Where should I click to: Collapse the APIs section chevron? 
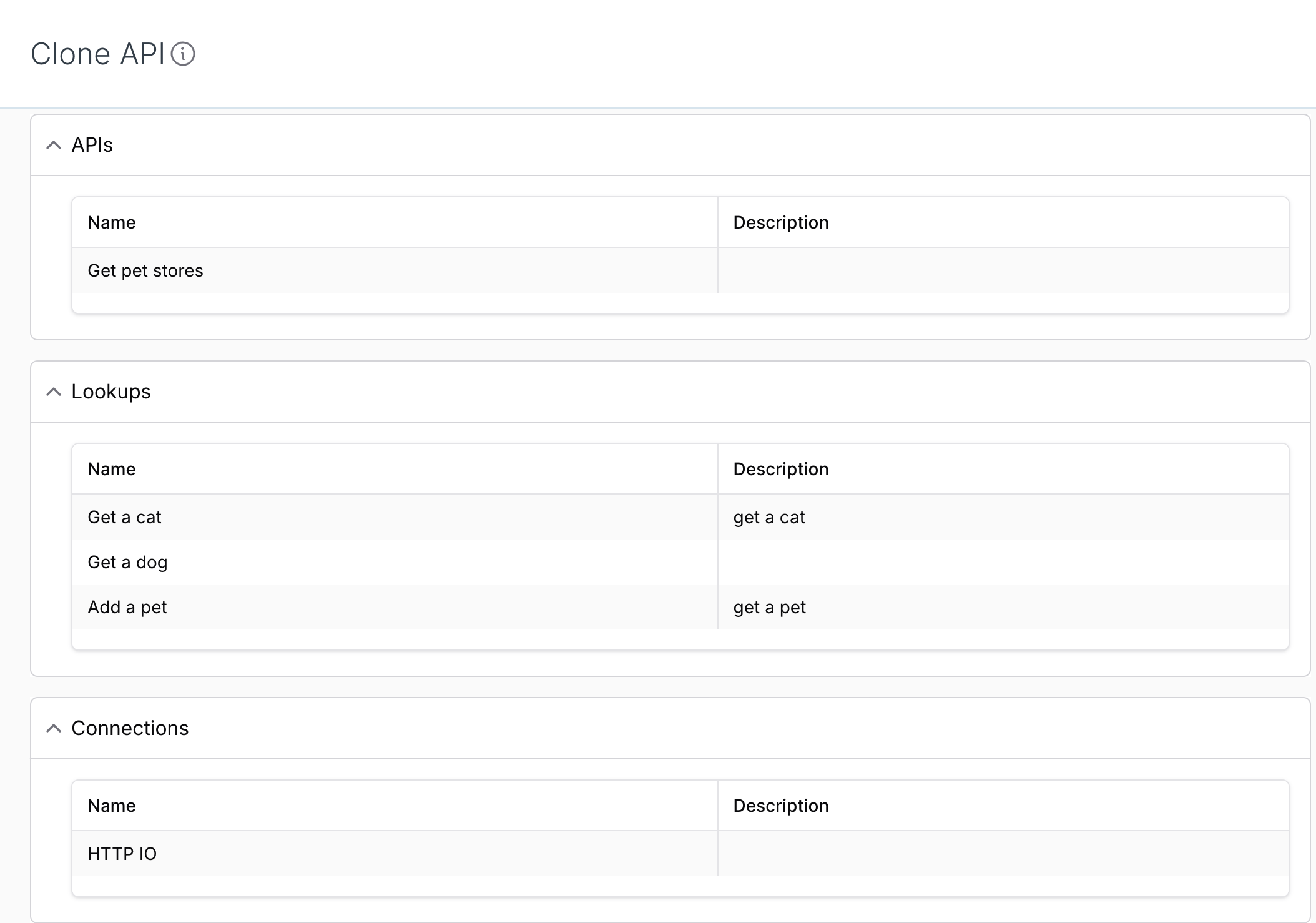pos(54,145)
